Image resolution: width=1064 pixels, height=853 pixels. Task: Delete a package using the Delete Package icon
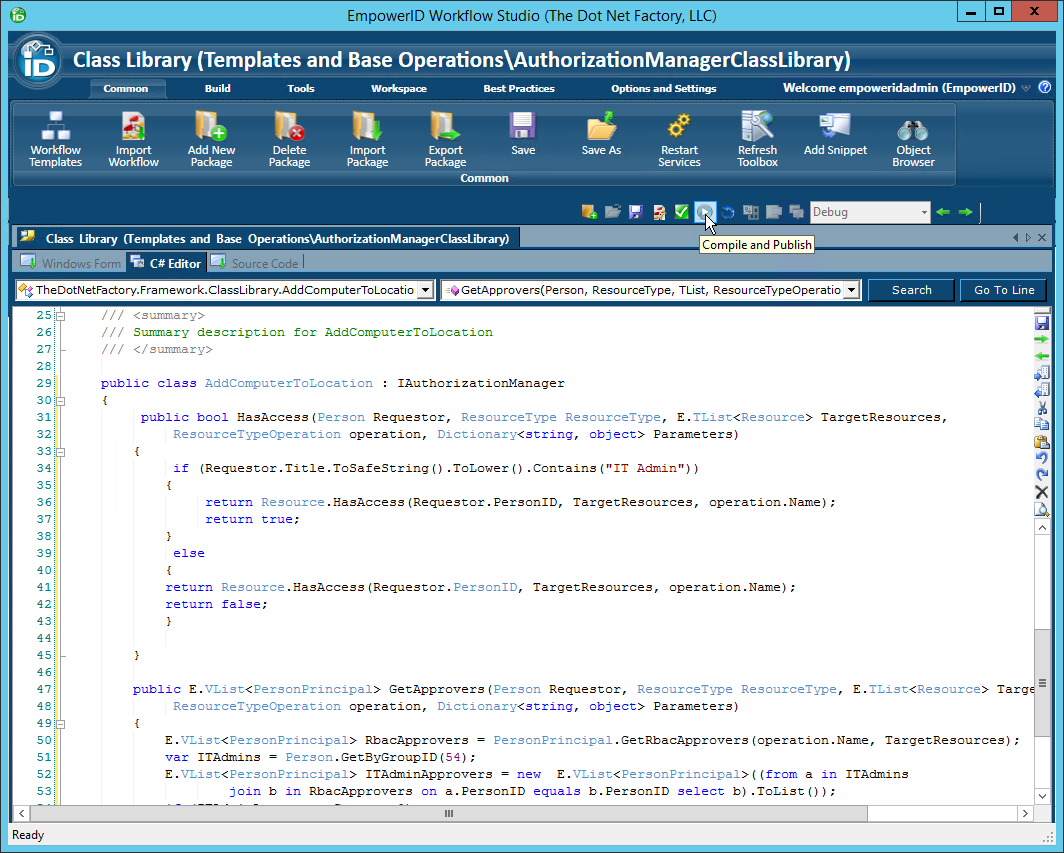(x=289, y=138)
